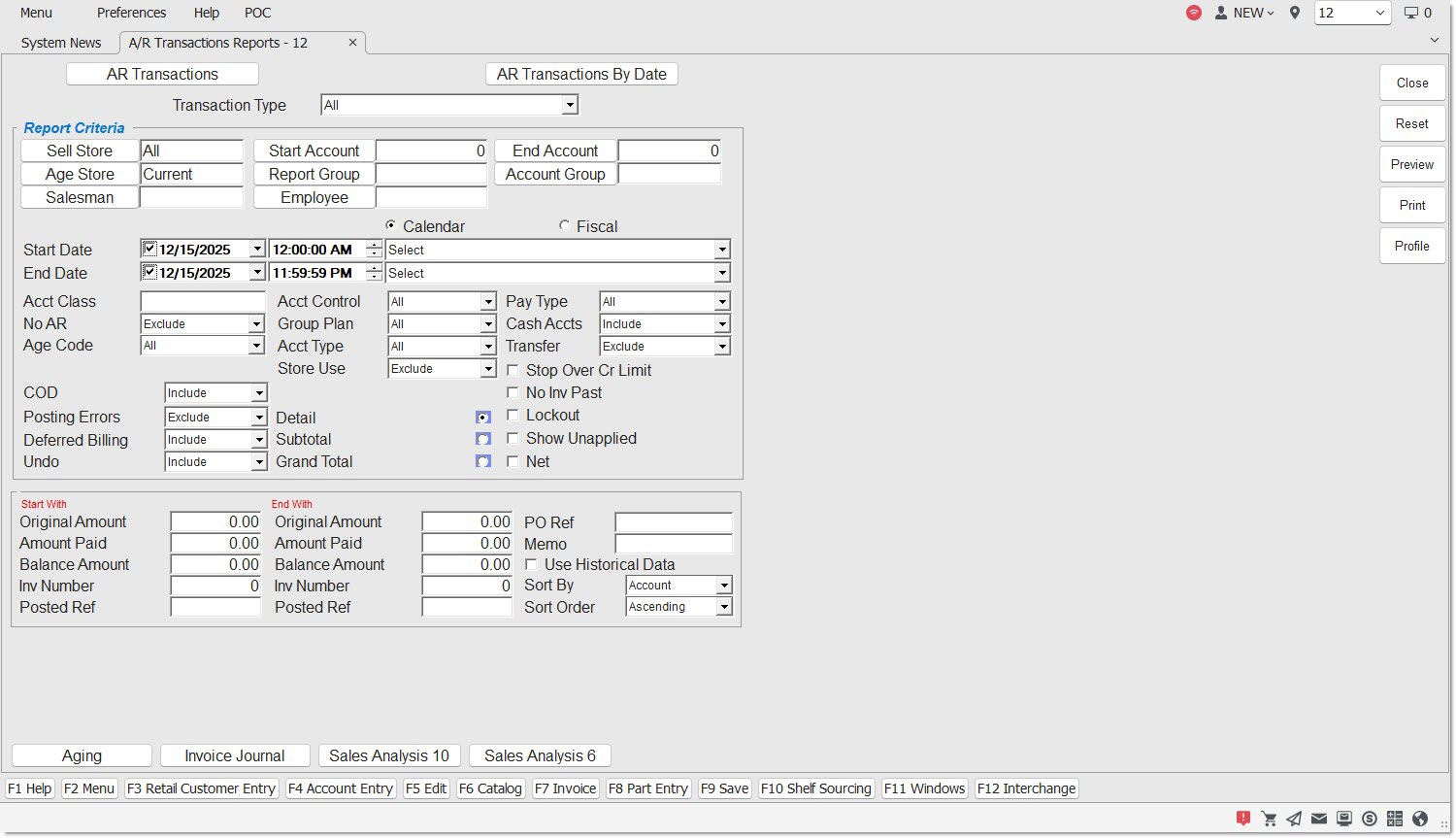Click the globe icon in status bar
1456x838 pixels.
(1420, 819)
